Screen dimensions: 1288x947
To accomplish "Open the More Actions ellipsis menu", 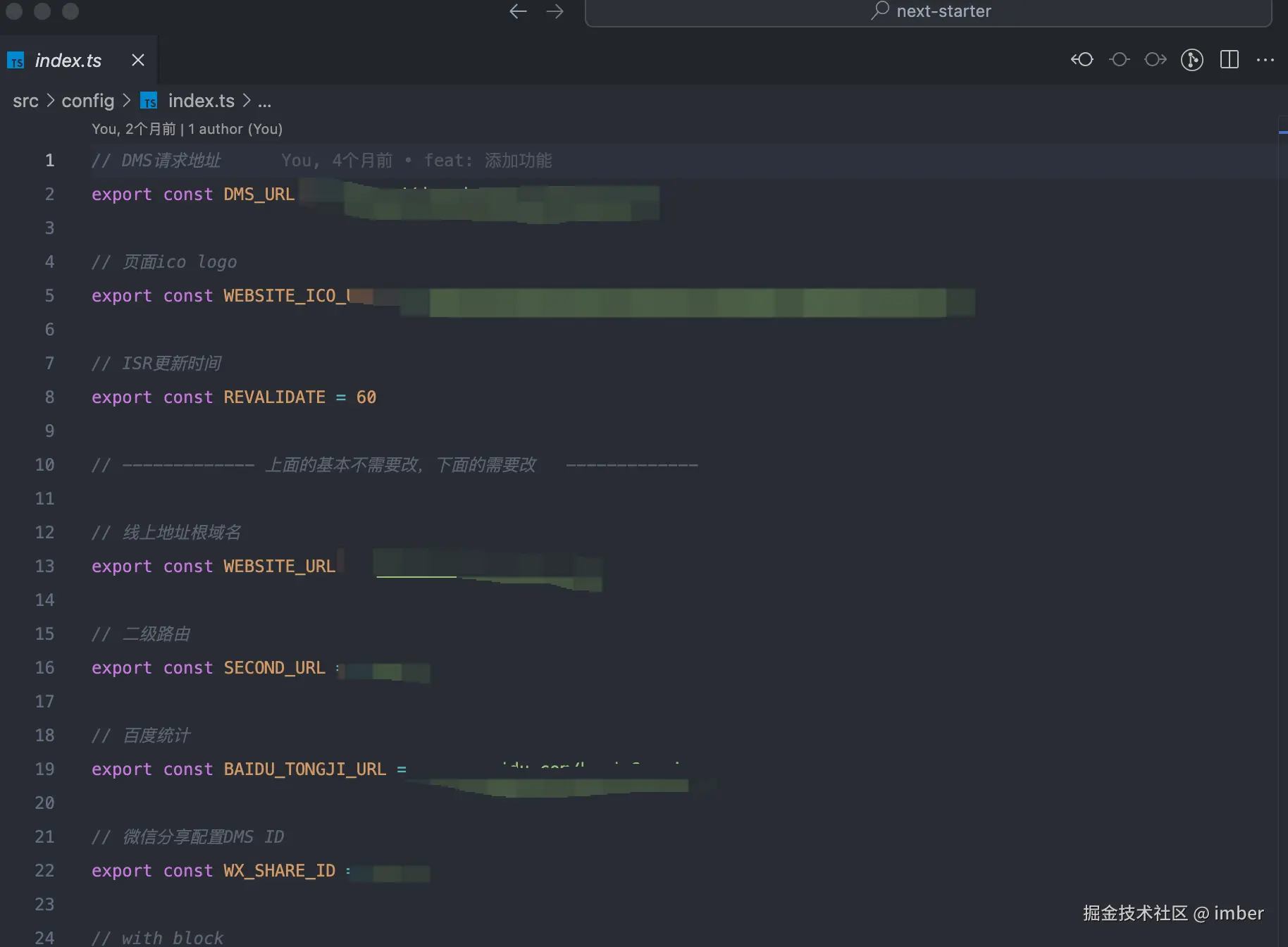I will (1265, 60).
